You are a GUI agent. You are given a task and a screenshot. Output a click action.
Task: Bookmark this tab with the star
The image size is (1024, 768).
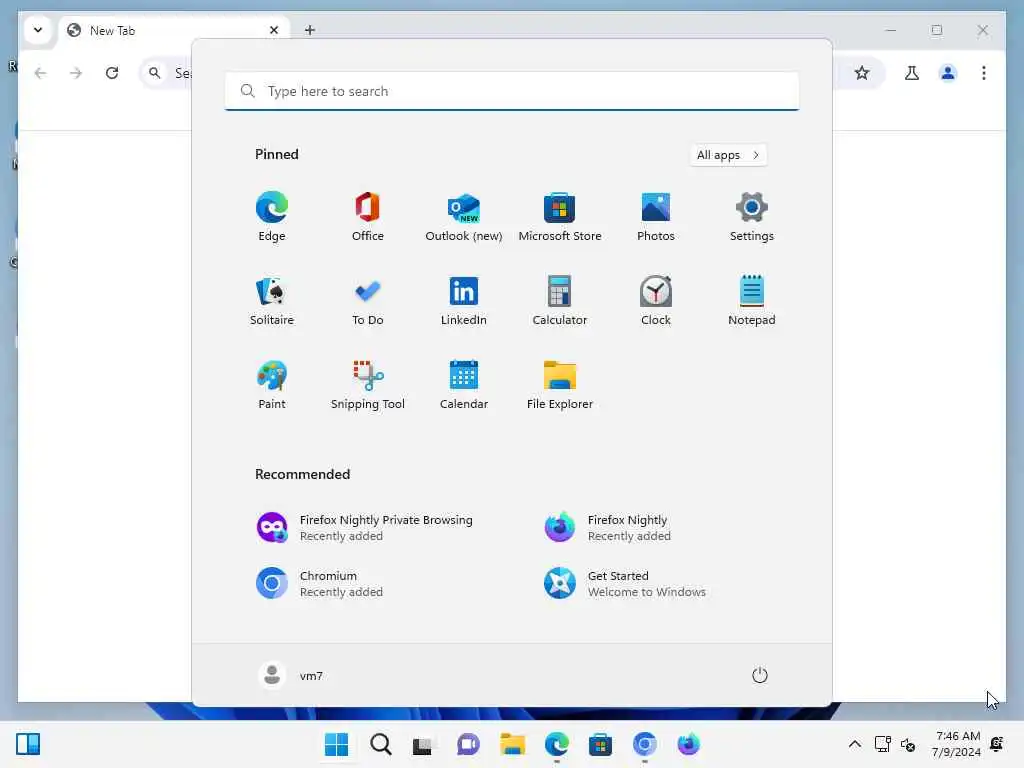click(x=862, y=73)
